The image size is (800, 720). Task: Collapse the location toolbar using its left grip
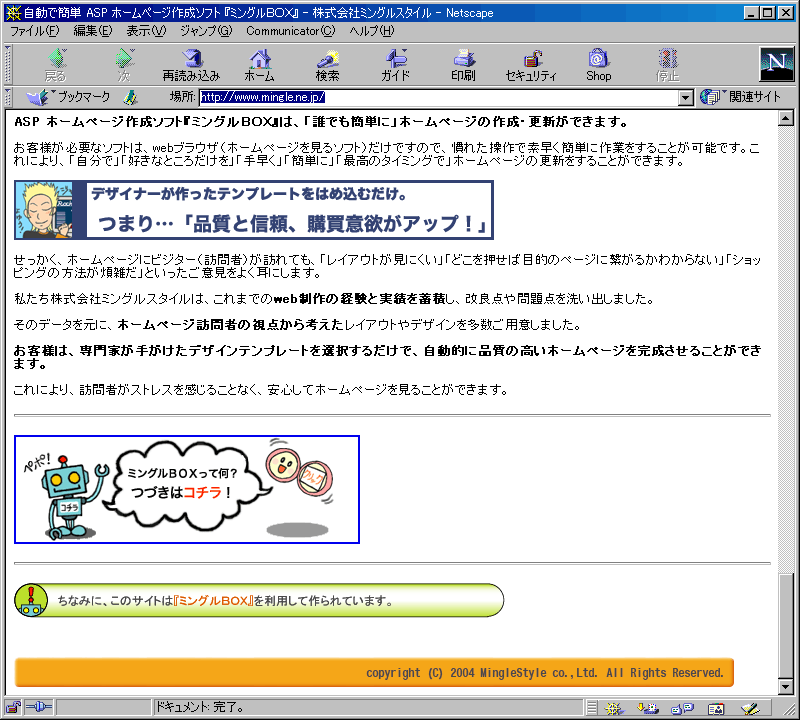point(8,97)
